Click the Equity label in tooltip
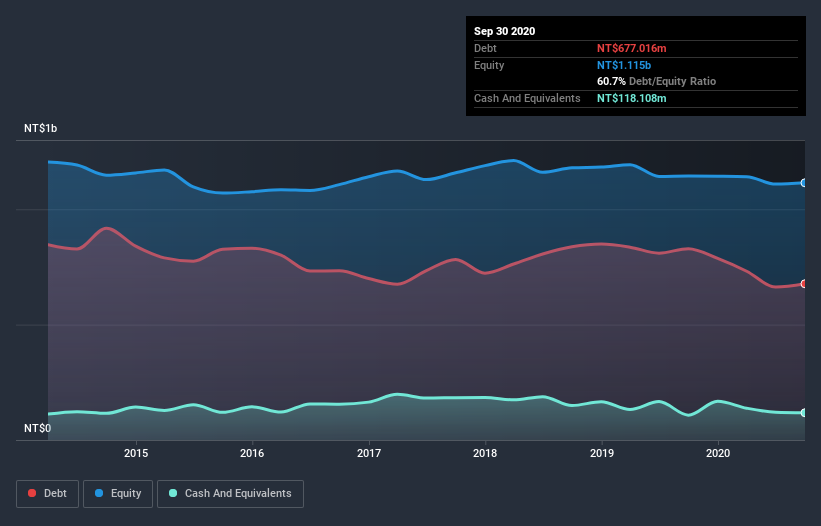This screenshot has width=821, height=526. (x=489, y=65)
